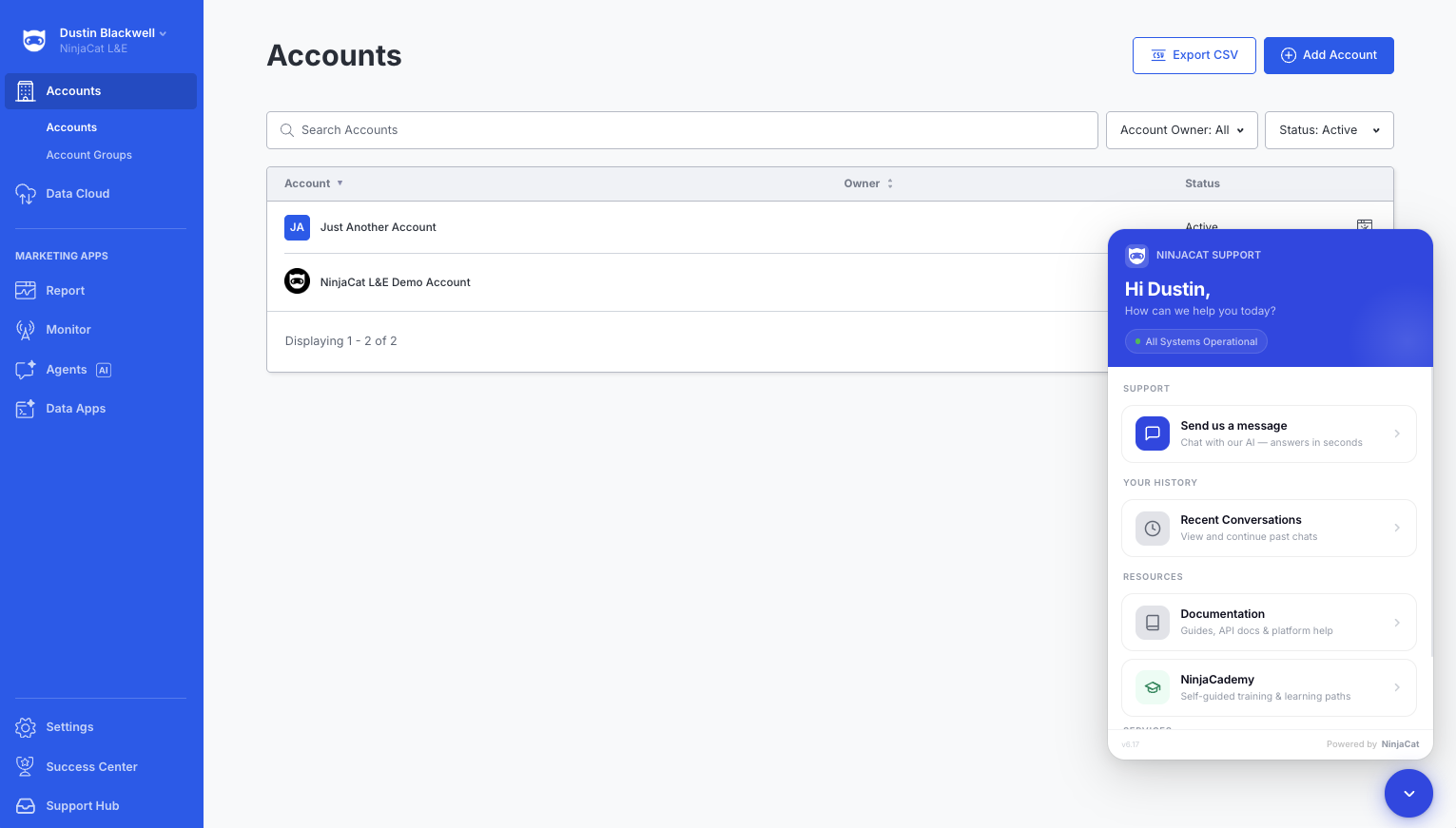Click the Data Cloud icon
Image resolution: width=1456 pixels, height=828 pixels.
tap(26, 194)
